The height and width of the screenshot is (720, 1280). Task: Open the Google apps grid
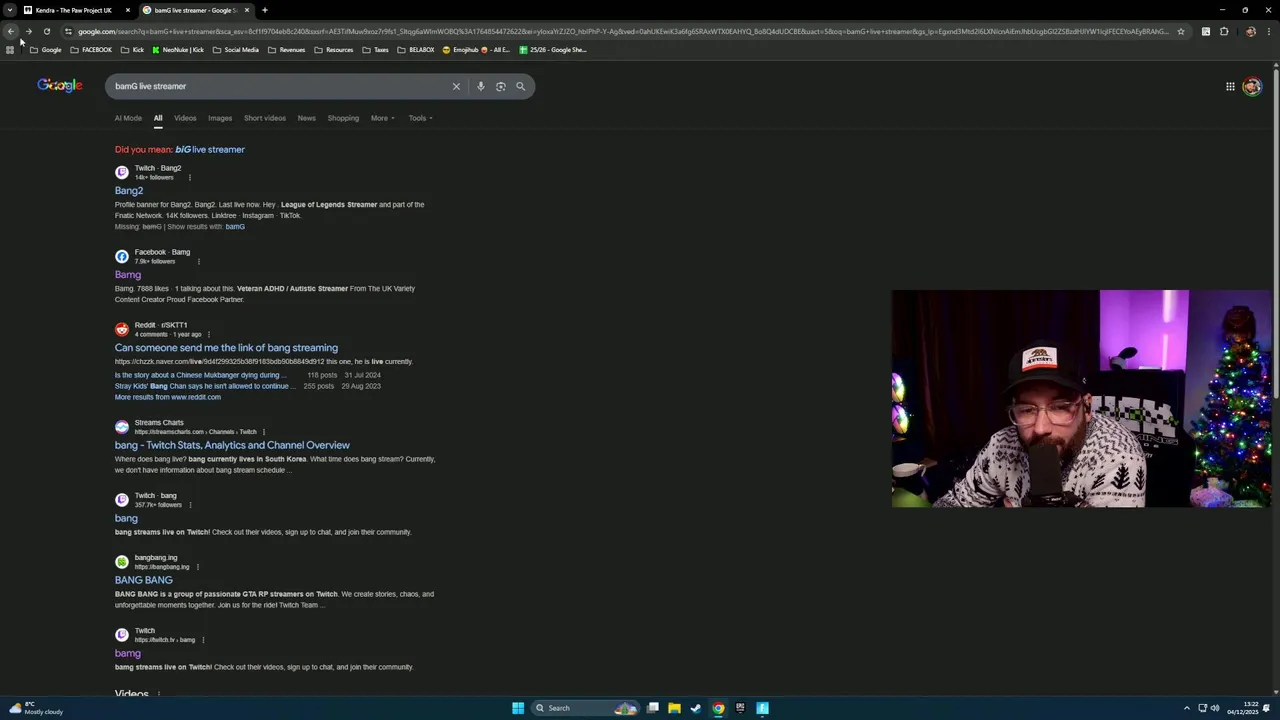point(1230,86)
